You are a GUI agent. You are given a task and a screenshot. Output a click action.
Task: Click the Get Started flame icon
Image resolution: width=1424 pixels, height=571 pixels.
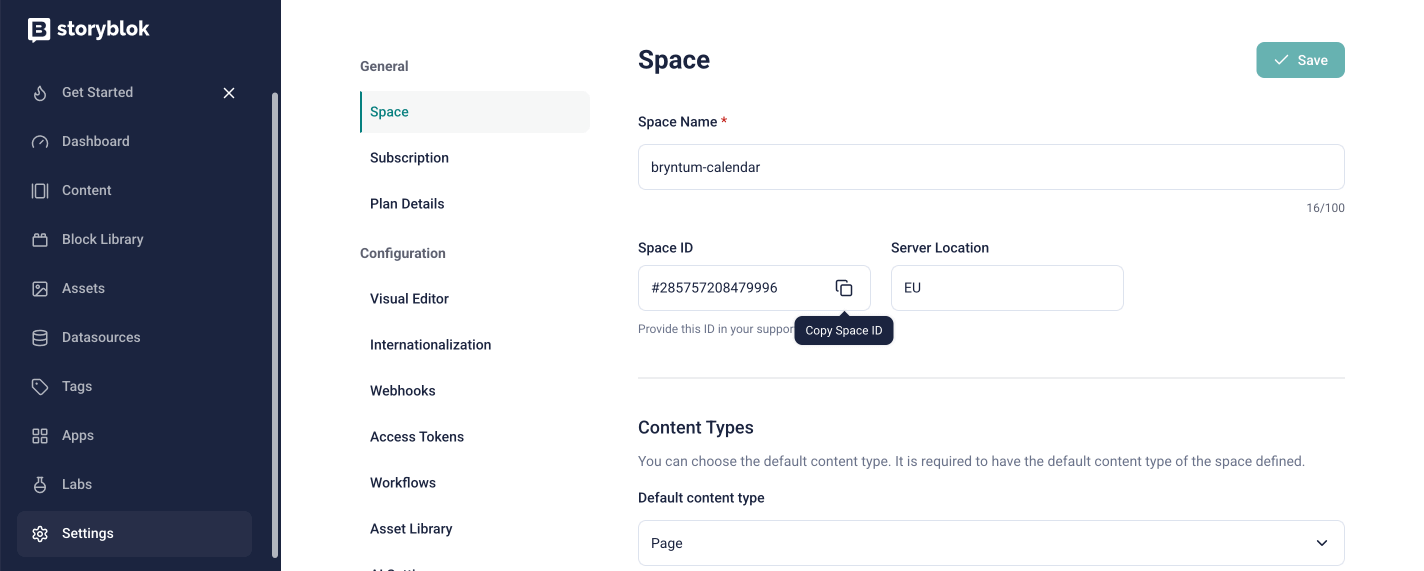click(x=40, y=93)
